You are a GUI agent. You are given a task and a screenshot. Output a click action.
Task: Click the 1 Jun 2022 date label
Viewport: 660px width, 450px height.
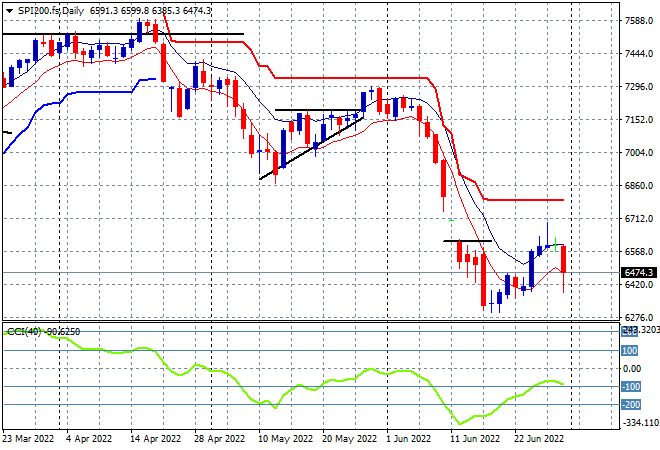tap(409, 439)
